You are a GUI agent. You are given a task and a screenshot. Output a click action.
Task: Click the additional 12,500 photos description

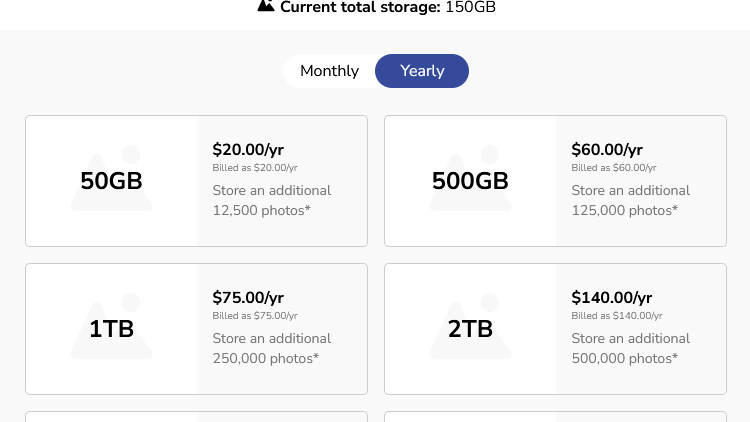click(272, 200)
